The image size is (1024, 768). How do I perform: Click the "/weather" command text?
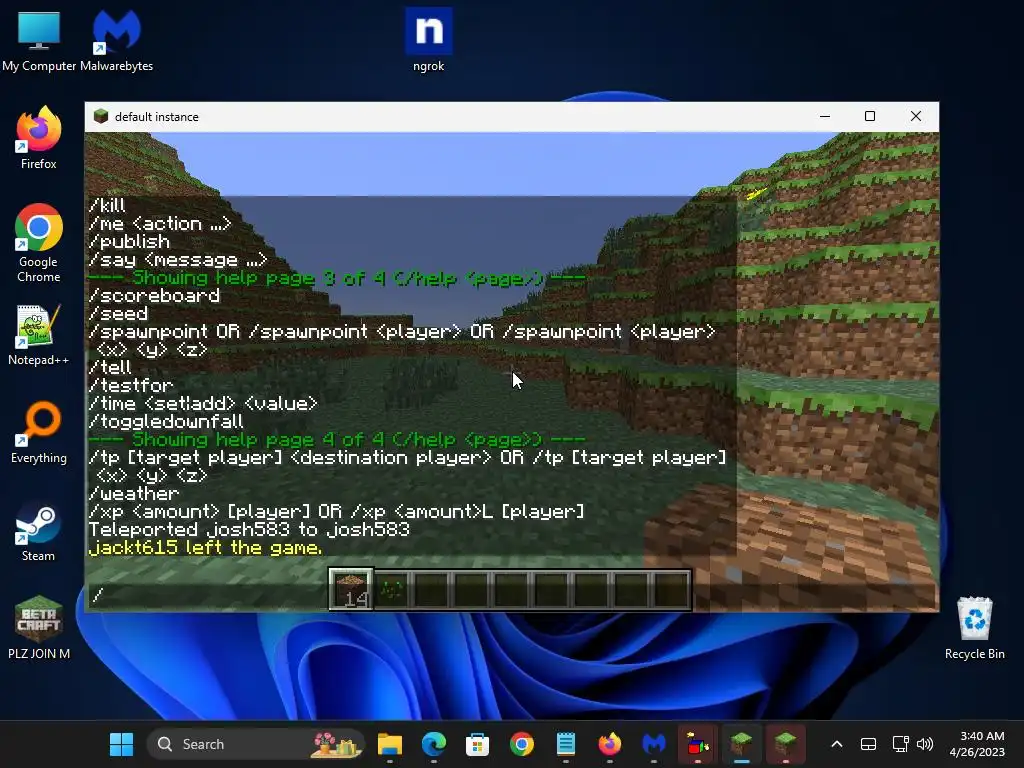[134, 494]
